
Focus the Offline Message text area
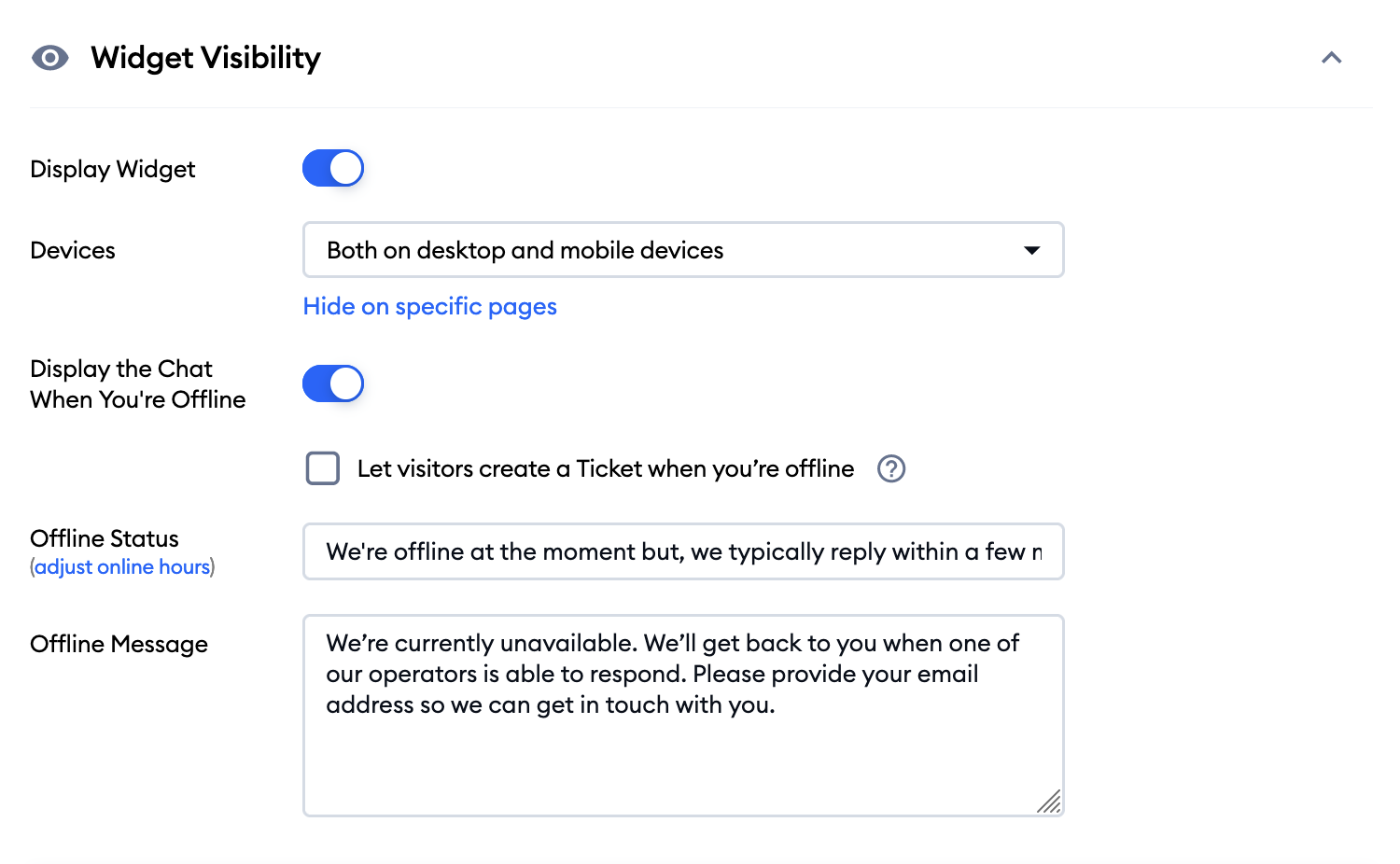683,715
